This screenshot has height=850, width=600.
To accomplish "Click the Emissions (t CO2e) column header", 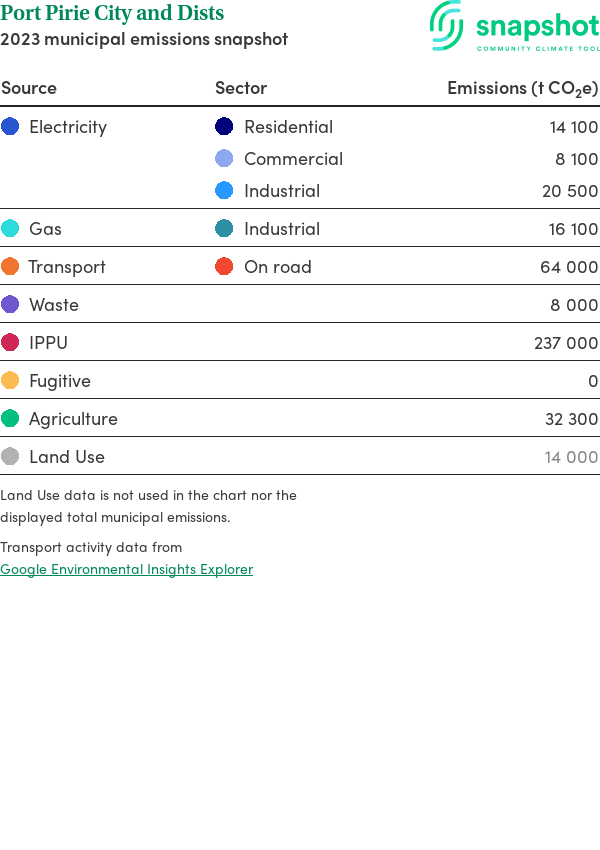I will (522, 88).
